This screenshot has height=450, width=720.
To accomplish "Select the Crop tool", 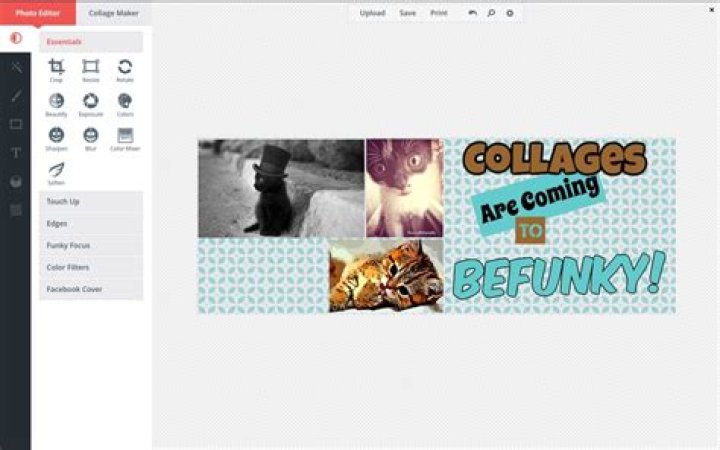I will 56,70.
